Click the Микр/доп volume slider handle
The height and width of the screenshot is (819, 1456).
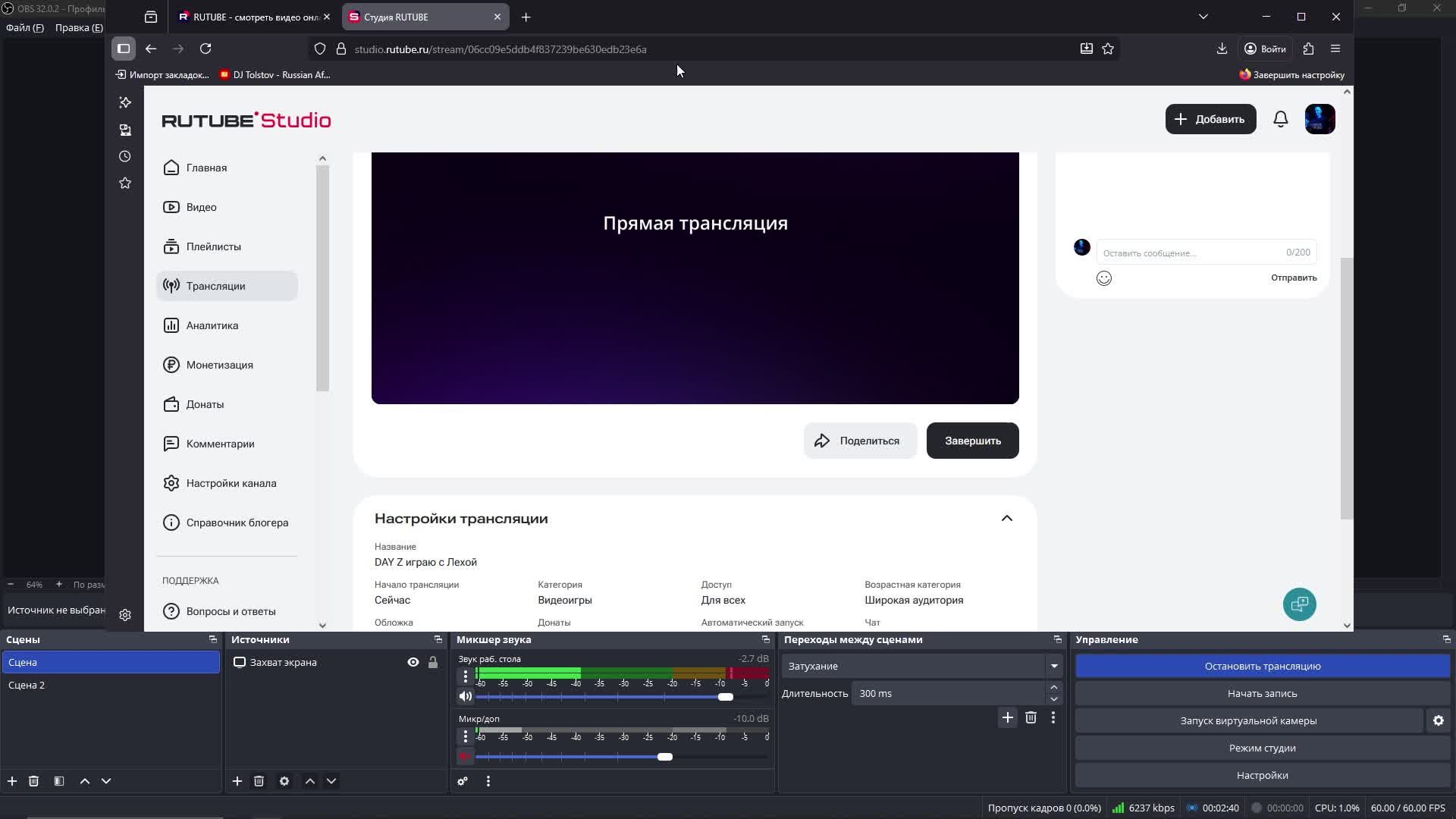coord(665,757)
